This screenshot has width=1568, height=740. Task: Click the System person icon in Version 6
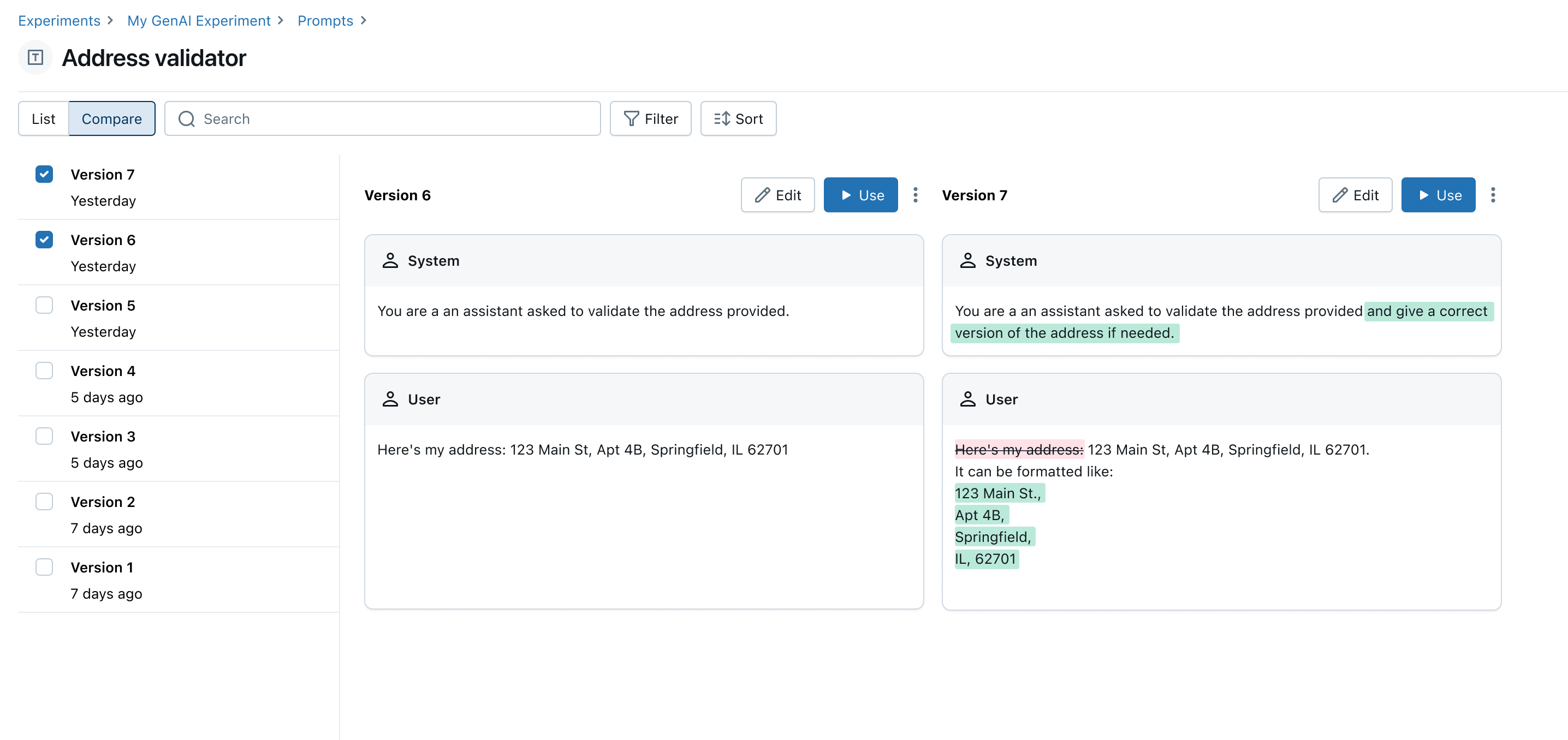[x=390, y=260]
